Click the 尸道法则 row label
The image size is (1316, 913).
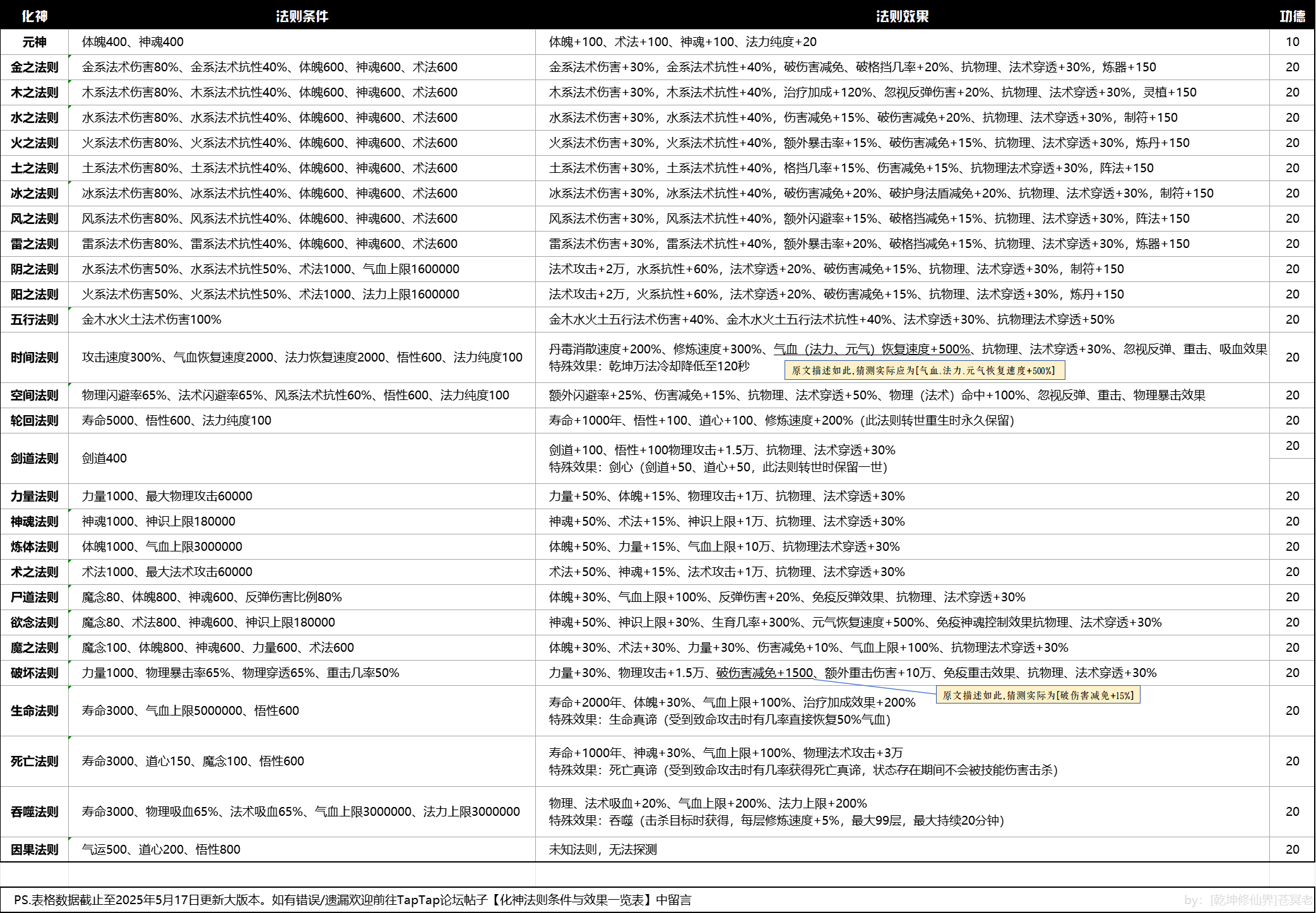coord(34,597)
